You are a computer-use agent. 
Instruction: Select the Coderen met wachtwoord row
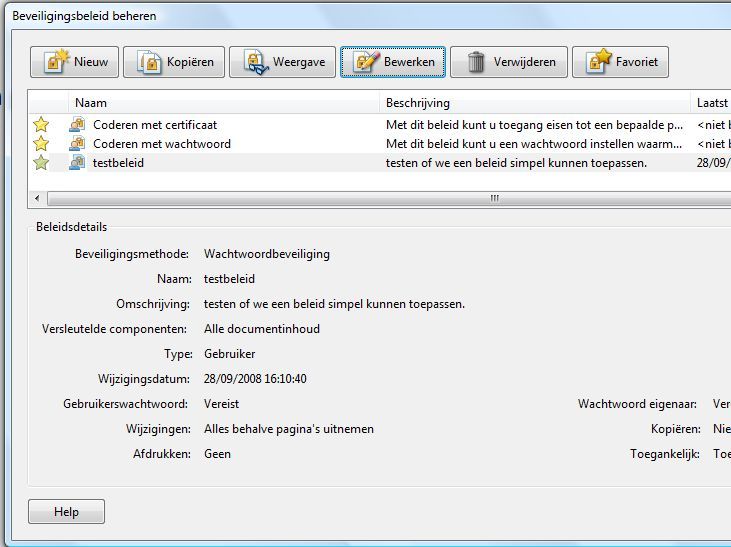tap(161, 144)
